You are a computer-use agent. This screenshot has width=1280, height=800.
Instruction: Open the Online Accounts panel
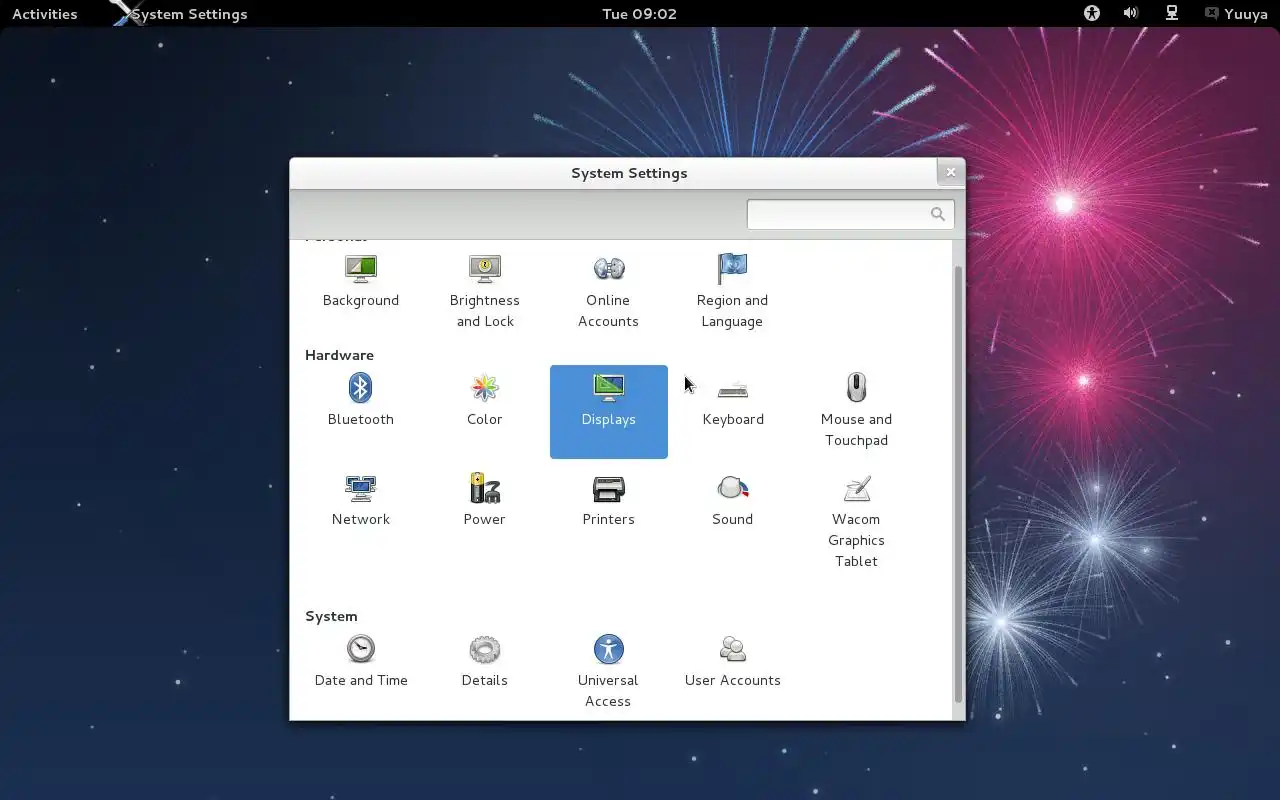coord(608,291)
